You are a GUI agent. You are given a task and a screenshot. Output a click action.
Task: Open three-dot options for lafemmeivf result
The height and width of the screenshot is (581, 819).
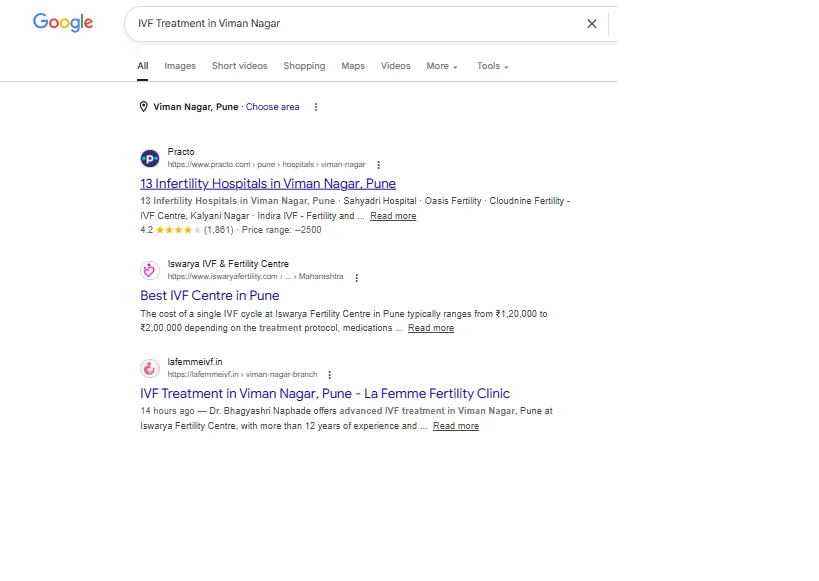click(x=330, y=375)
